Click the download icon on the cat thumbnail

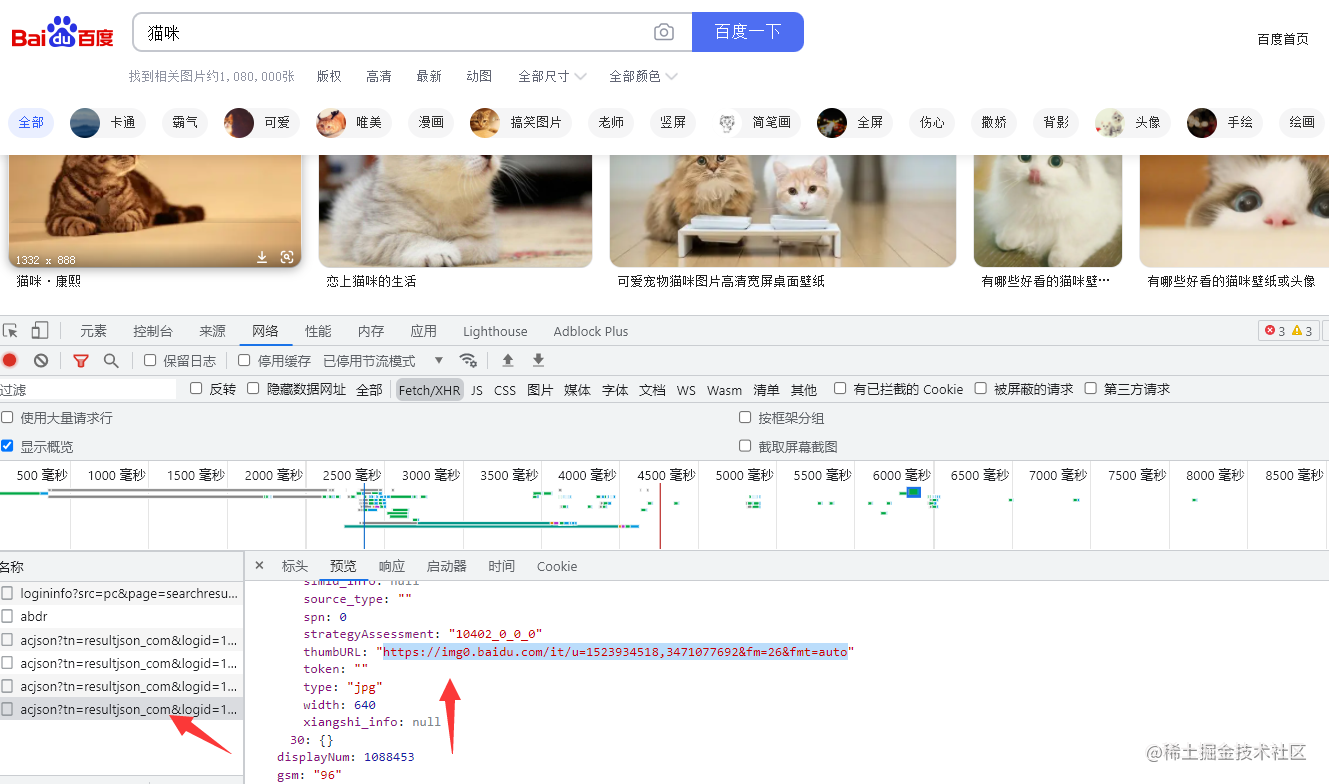(x=262, y=257)
